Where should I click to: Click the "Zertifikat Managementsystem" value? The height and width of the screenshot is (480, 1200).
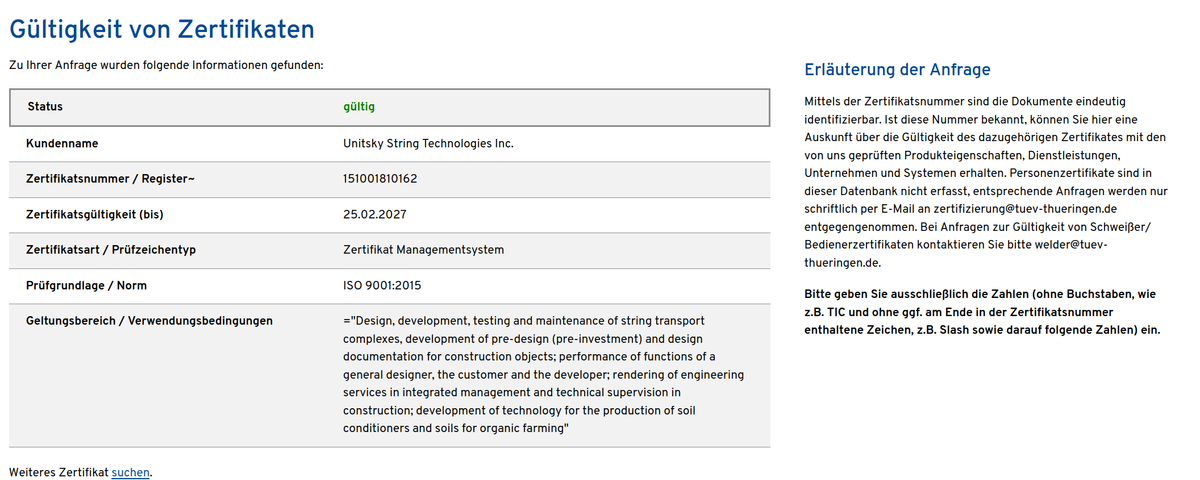(423, 250)
